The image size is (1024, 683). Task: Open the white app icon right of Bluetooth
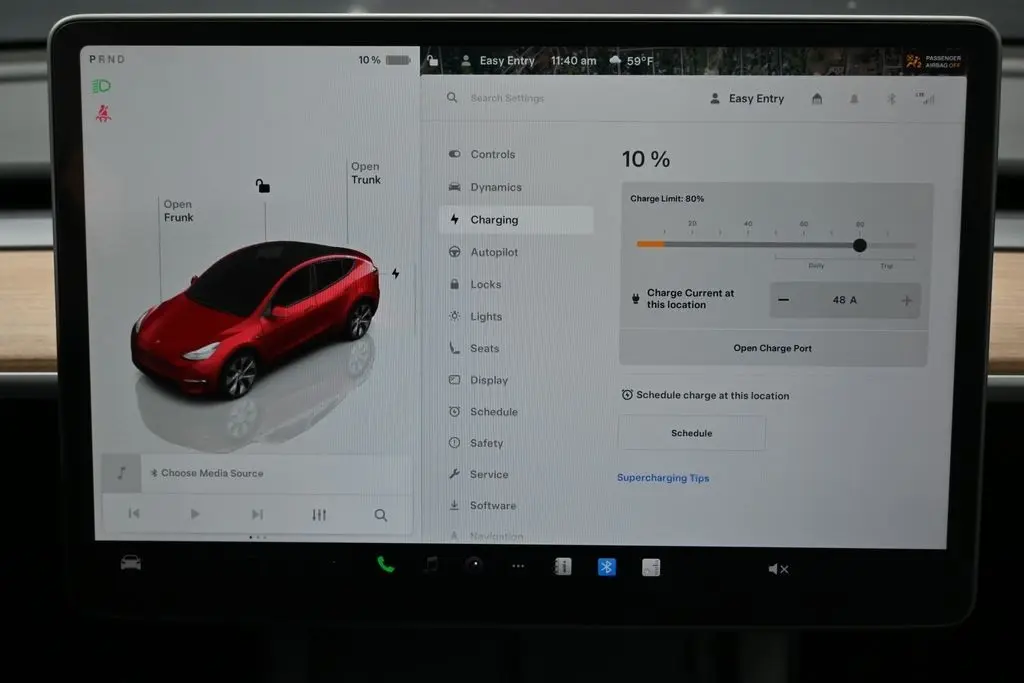pos(651,567)
